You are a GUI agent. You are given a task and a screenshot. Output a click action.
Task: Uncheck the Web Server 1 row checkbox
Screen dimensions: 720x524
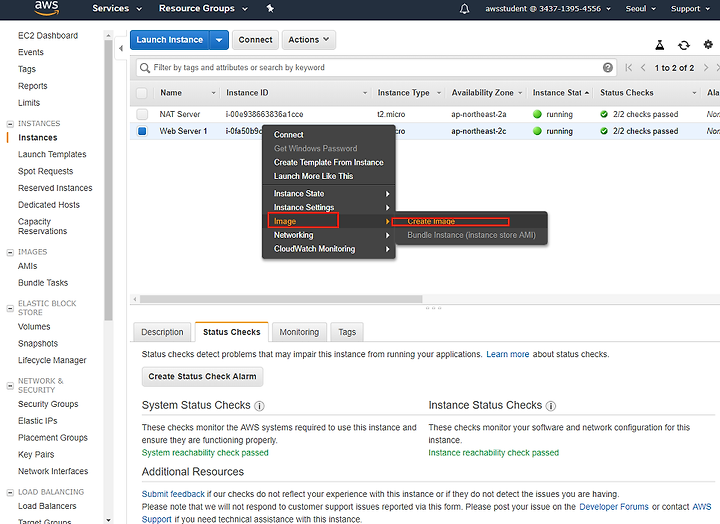point(142,131)
